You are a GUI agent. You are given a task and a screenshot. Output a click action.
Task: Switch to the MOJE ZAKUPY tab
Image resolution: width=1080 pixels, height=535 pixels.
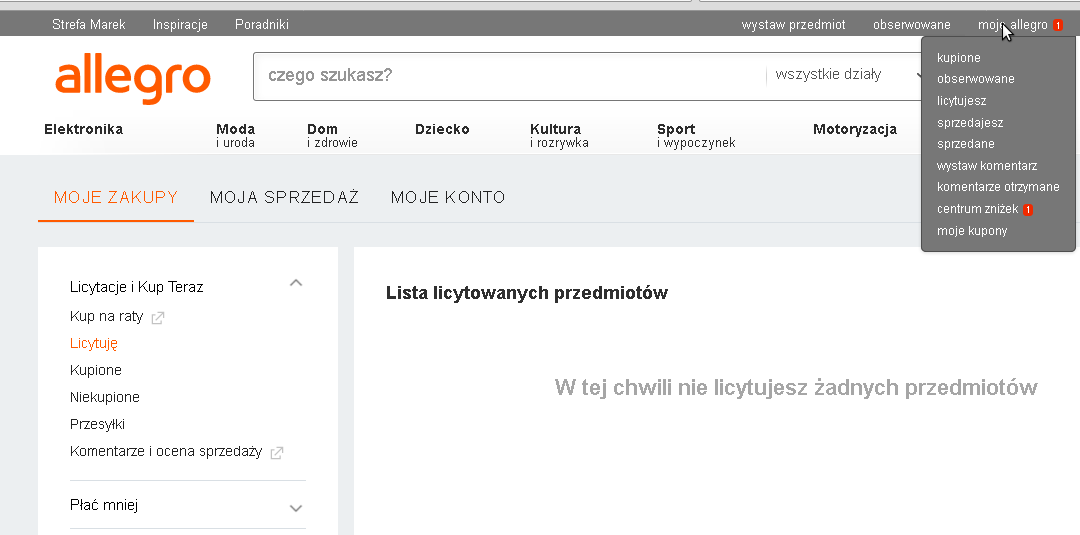coord(116,198)
